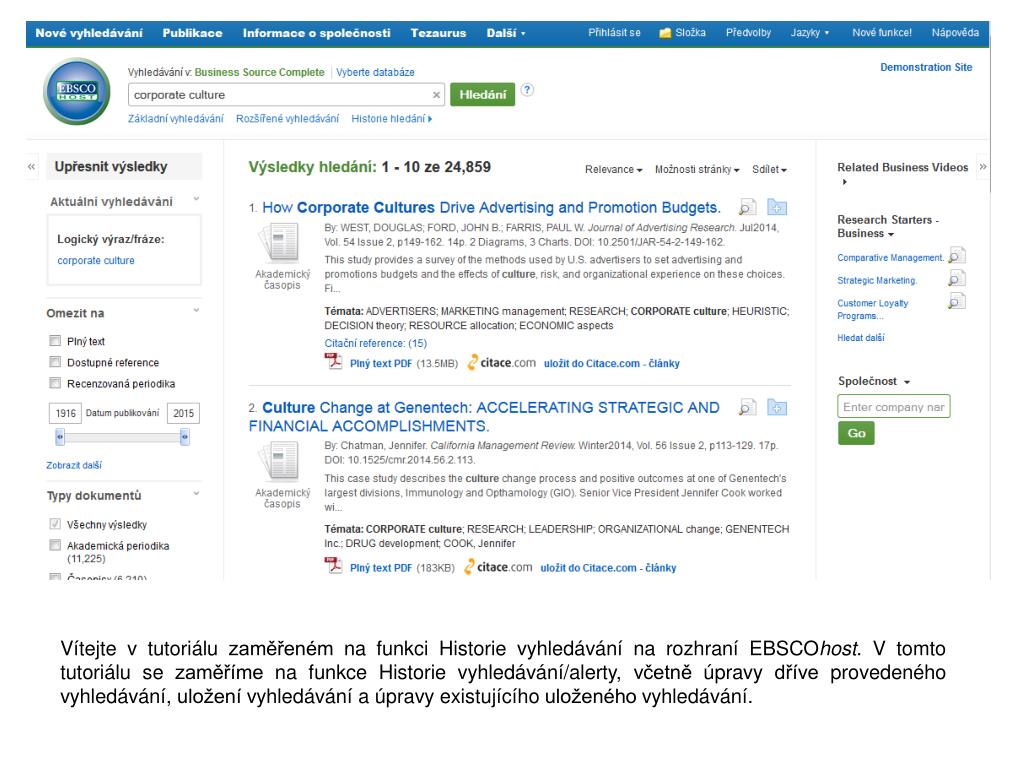
Task: Open Informace o společnosti menu
Action: tap(316, 33)
